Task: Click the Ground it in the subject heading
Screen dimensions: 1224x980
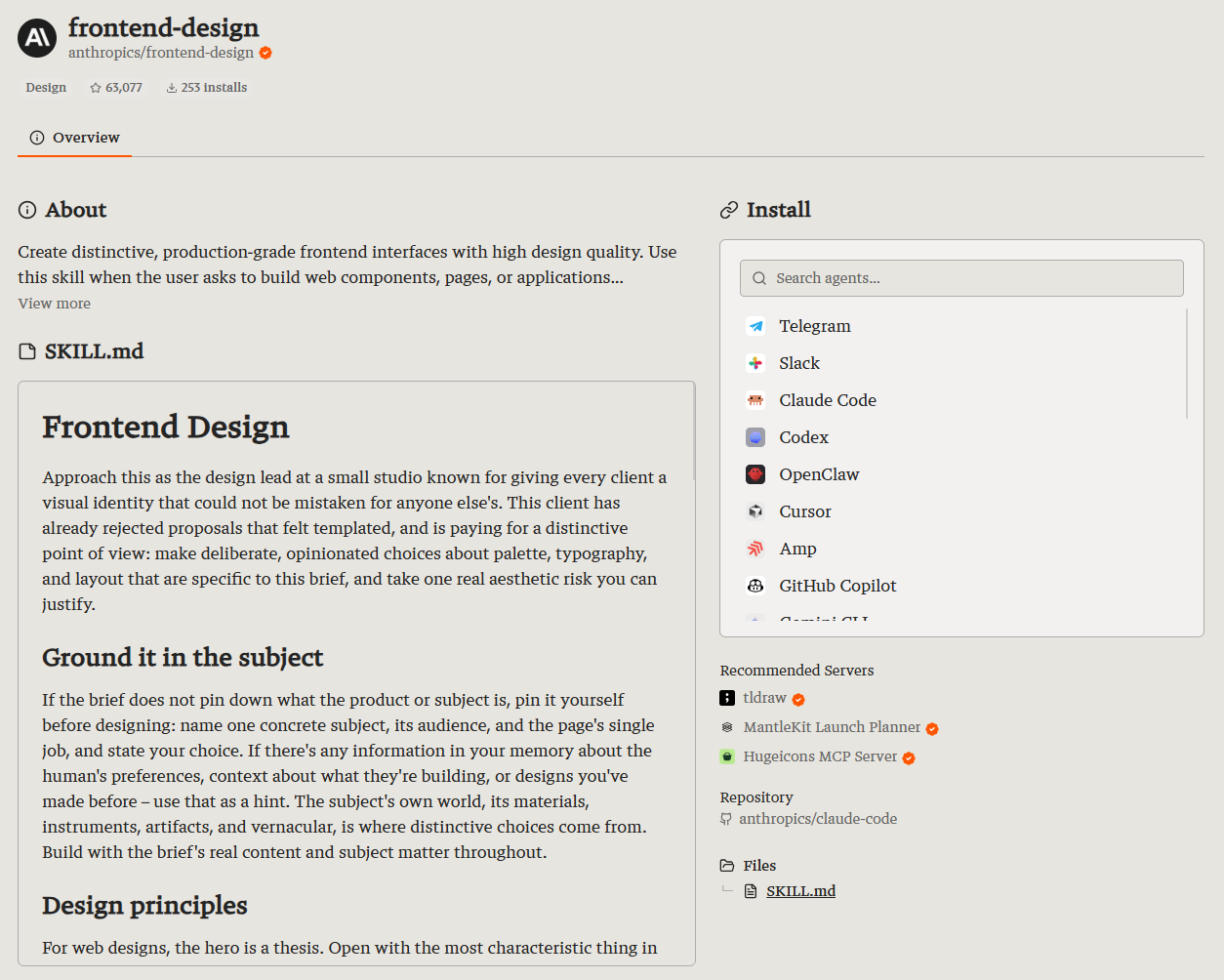Action: click(183, 658)
